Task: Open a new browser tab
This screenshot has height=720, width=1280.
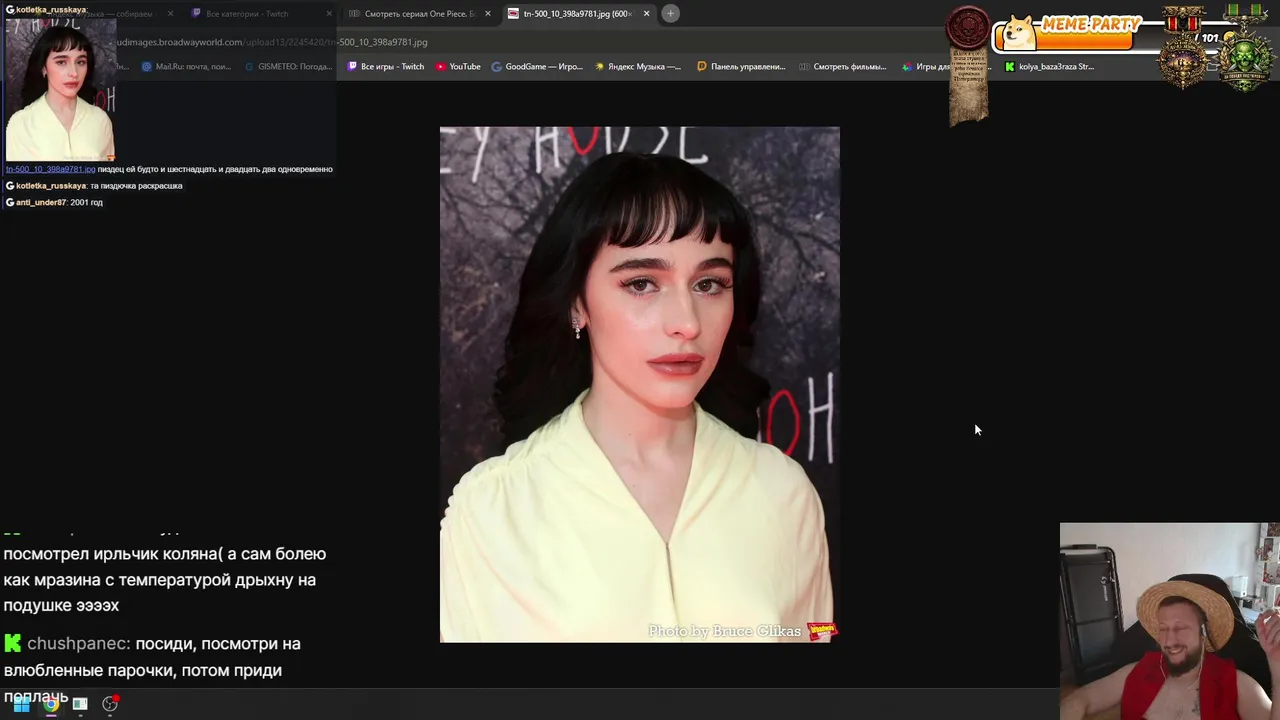Action: pos(670,13)
